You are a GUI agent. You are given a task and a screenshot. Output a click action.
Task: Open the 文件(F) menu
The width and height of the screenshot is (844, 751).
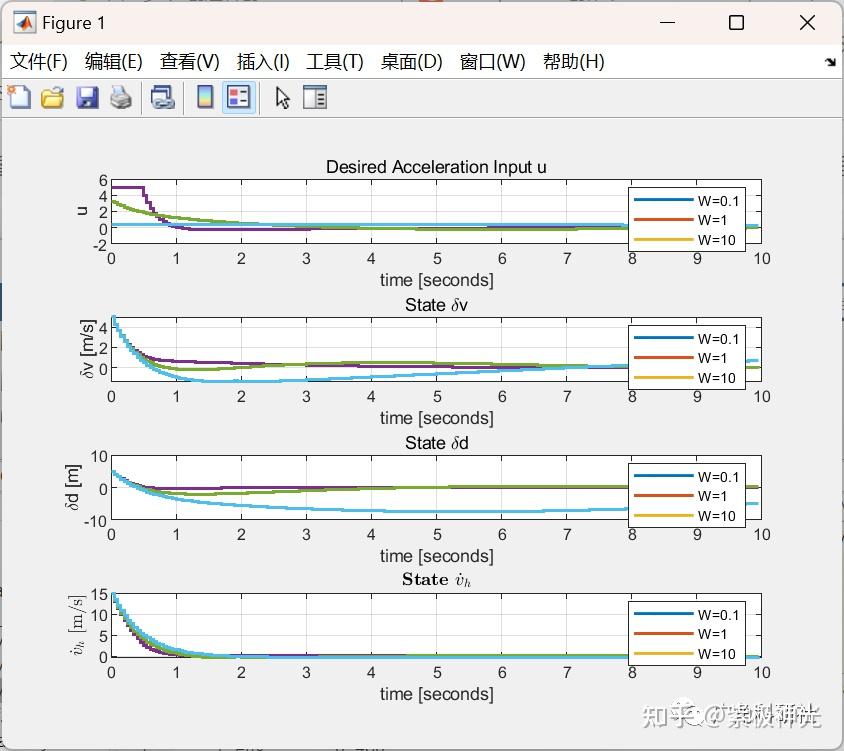pos(39,61)
